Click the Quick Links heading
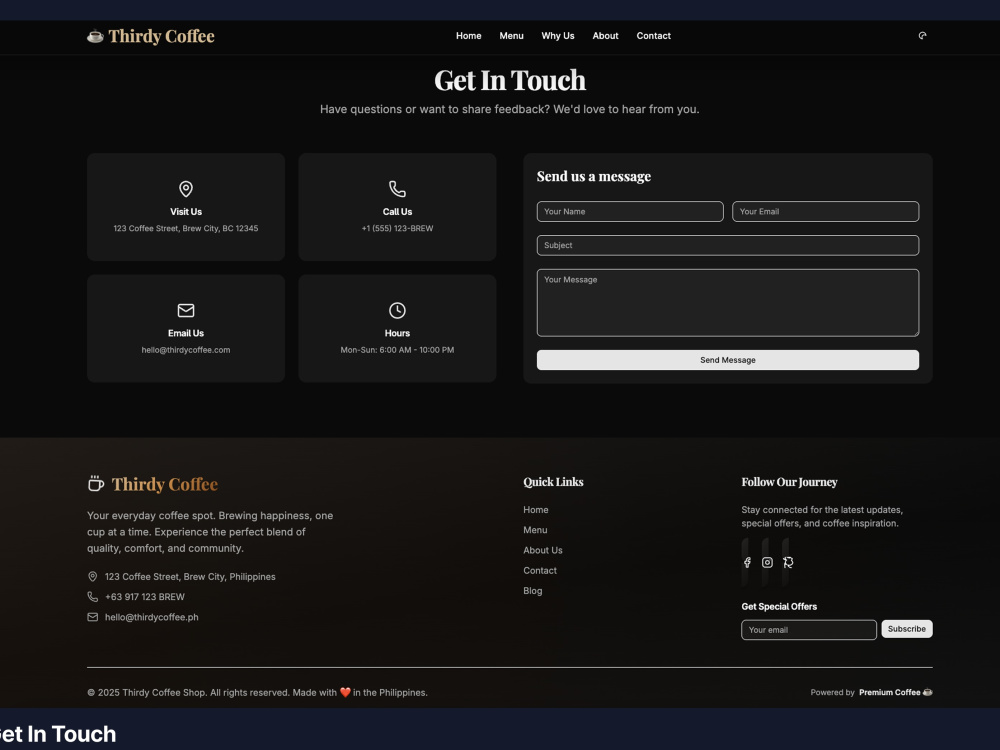The width and height of the screenshot is (1000, 750). (x=554, y=482)
